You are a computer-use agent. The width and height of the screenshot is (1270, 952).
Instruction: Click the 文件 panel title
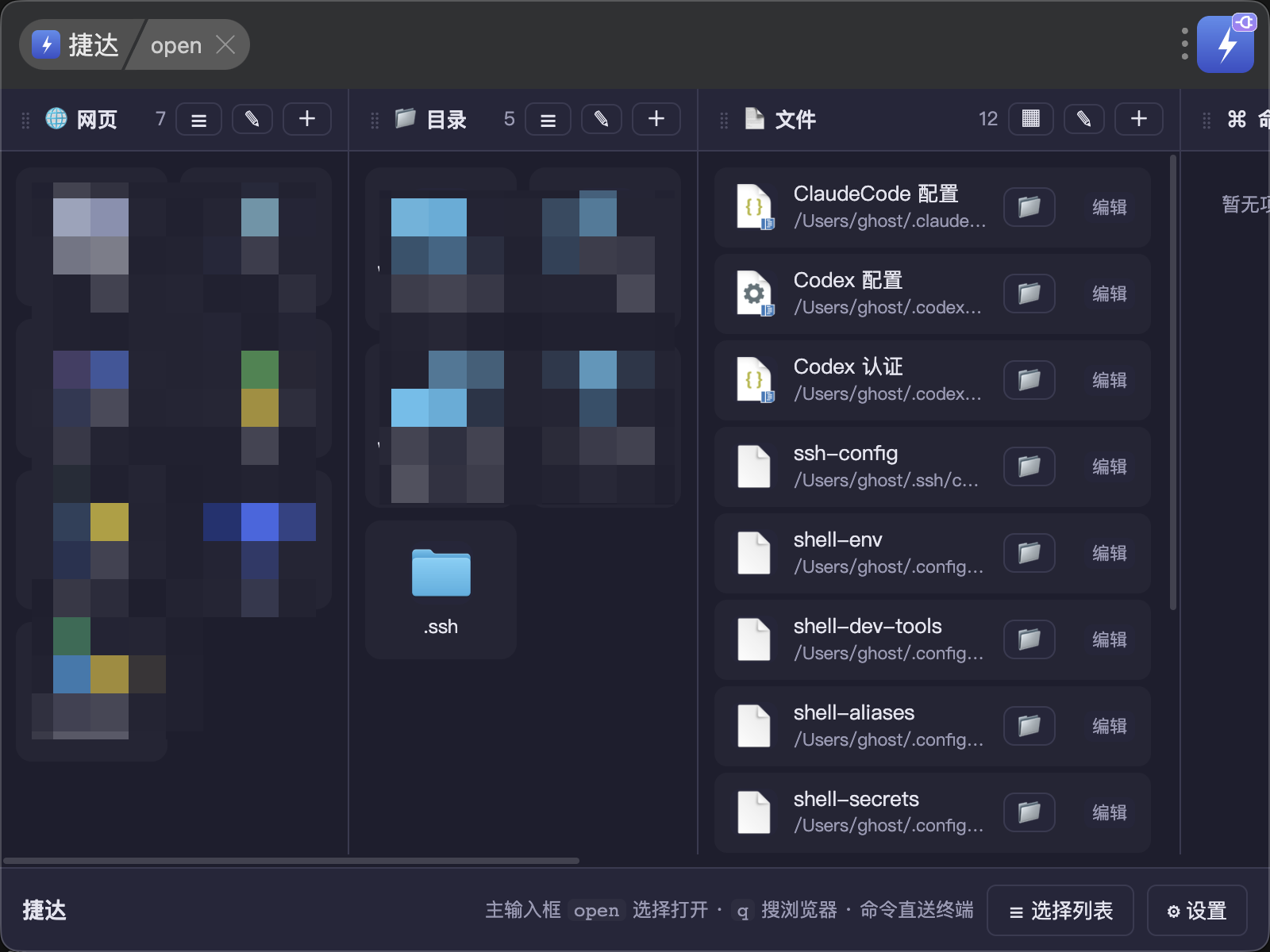click(795, 120)
